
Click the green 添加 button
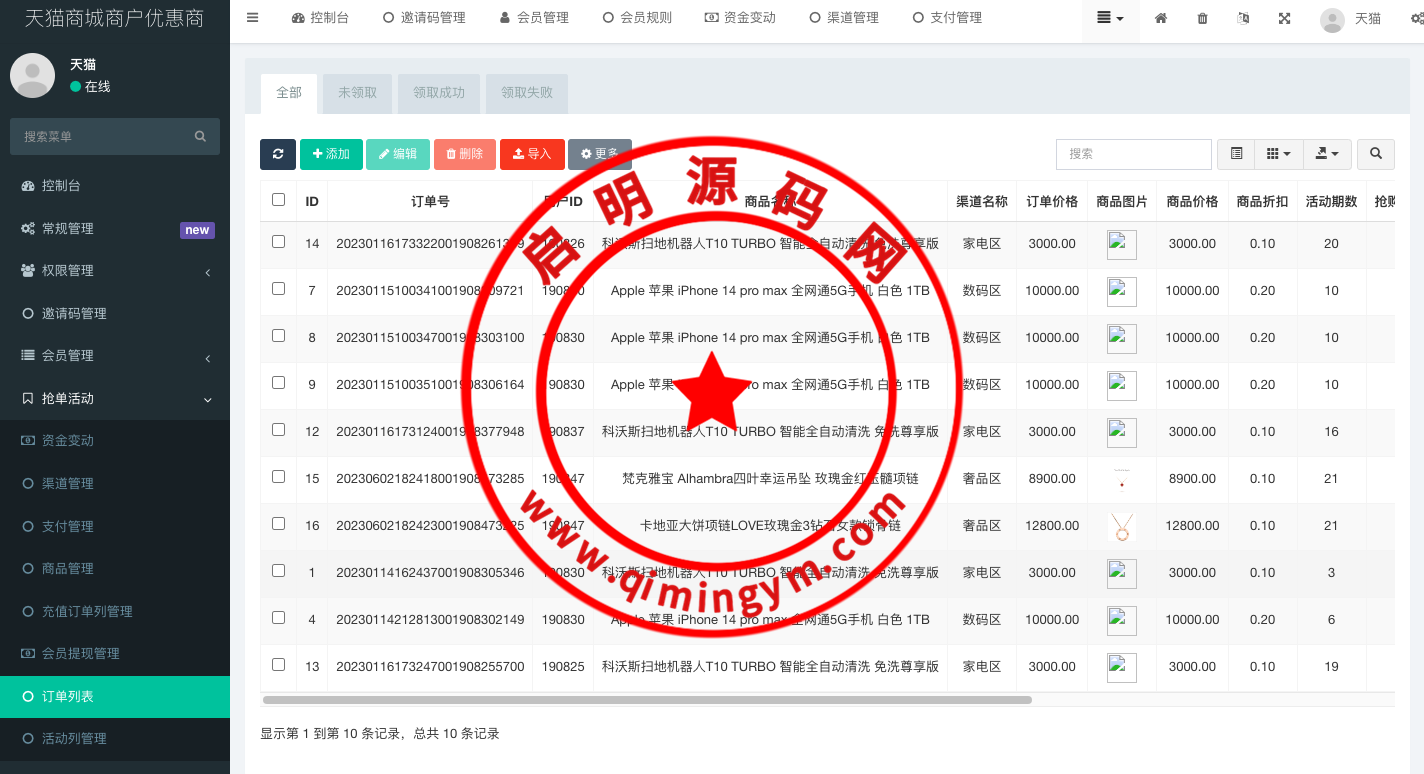(x=331, y=154)
